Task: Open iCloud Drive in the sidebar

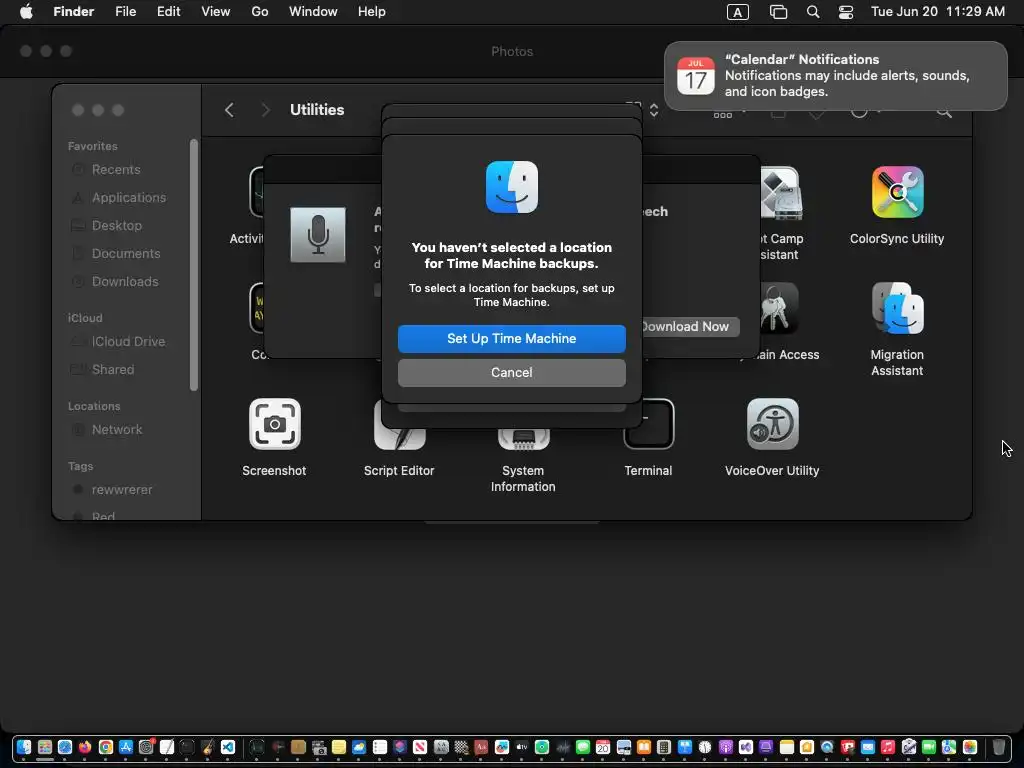Action: (x=128, y=342)
